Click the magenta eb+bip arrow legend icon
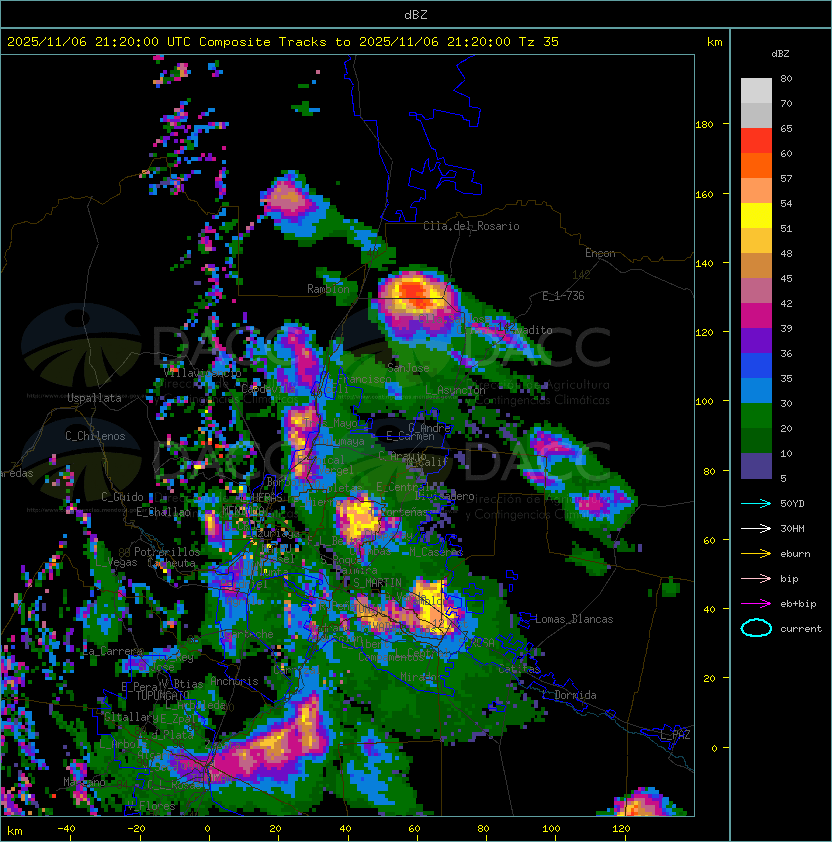This screenshot has height=842, width=832. pos(756,604)
